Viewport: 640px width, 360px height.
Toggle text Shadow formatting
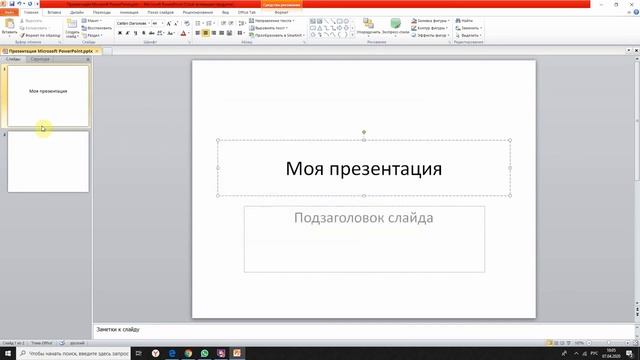[144, 33]
